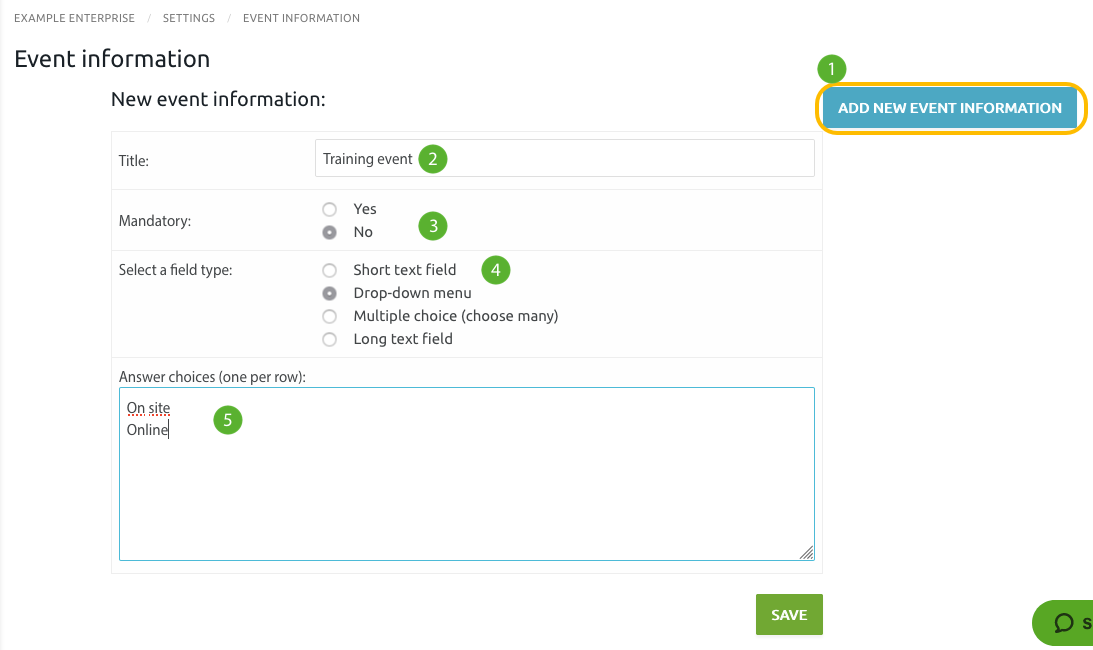Pick Multiple choice (choose many) option
1093x650 pixels.
[x=330, y=316]
